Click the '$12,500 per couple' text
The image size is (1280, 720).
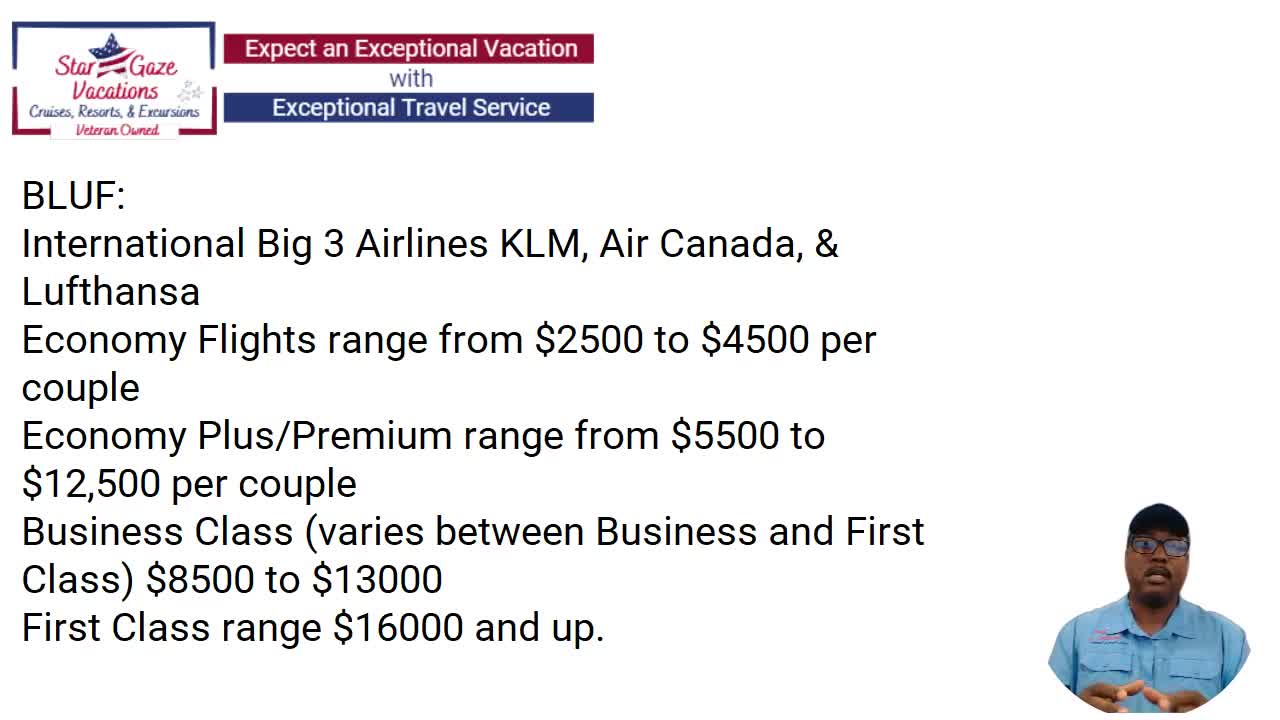(189, 484)
